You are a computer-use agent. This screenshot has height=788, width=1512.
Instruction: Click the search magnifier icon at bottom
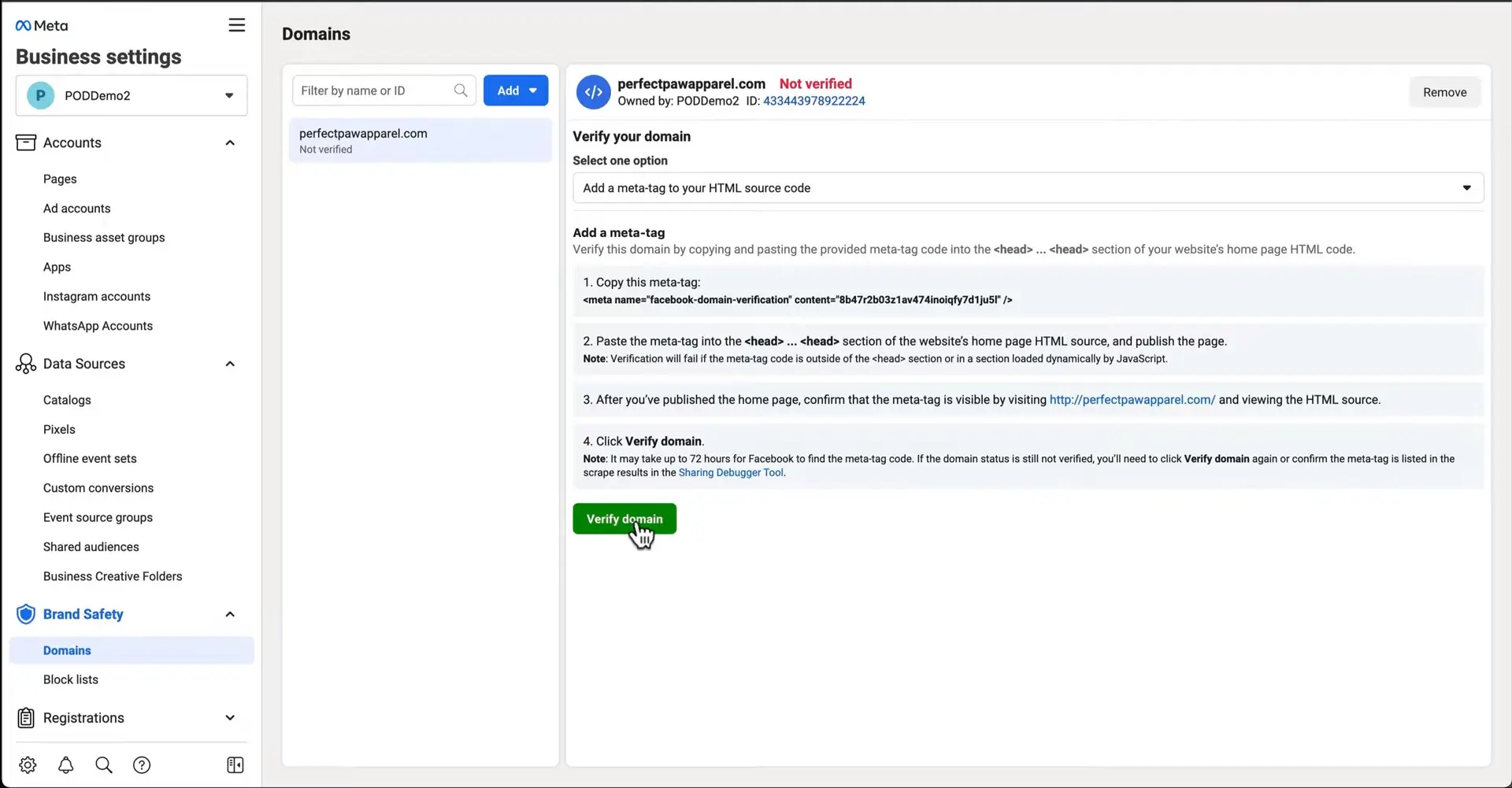(104, 765)
